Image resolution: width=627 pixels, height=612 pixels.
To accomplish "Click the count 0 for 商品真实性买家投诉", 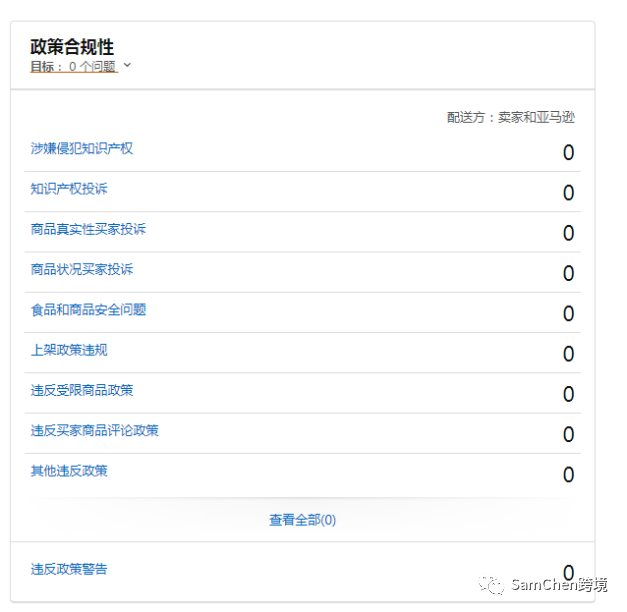I will click(x=568, y=233).
